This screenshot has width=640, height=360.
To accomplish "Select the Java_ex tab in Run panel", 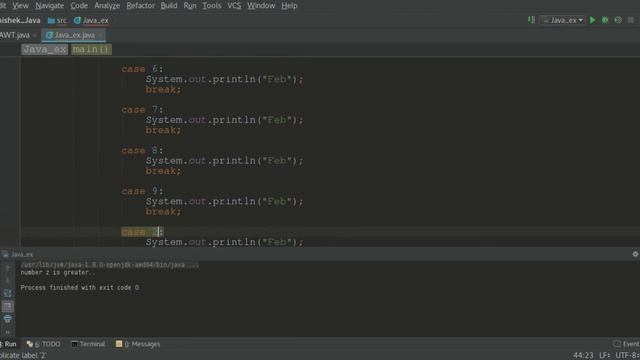I will (18, 254).
